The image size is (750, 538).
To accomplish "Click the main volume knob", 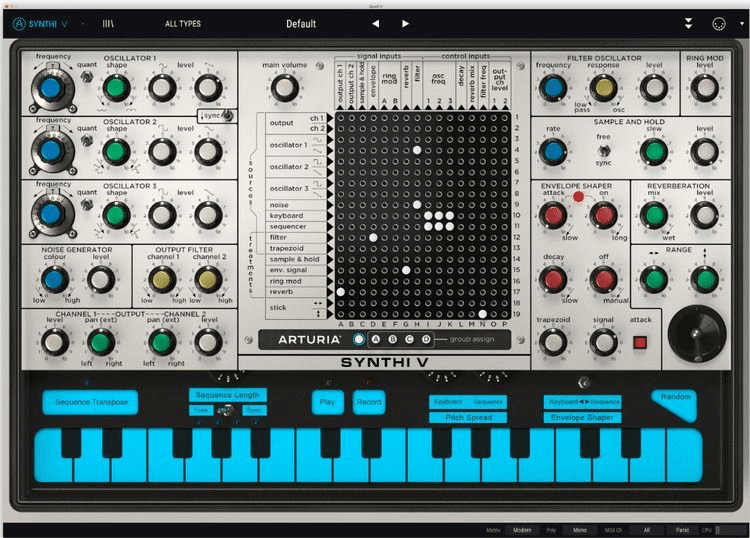I will [x=285, y=88].
